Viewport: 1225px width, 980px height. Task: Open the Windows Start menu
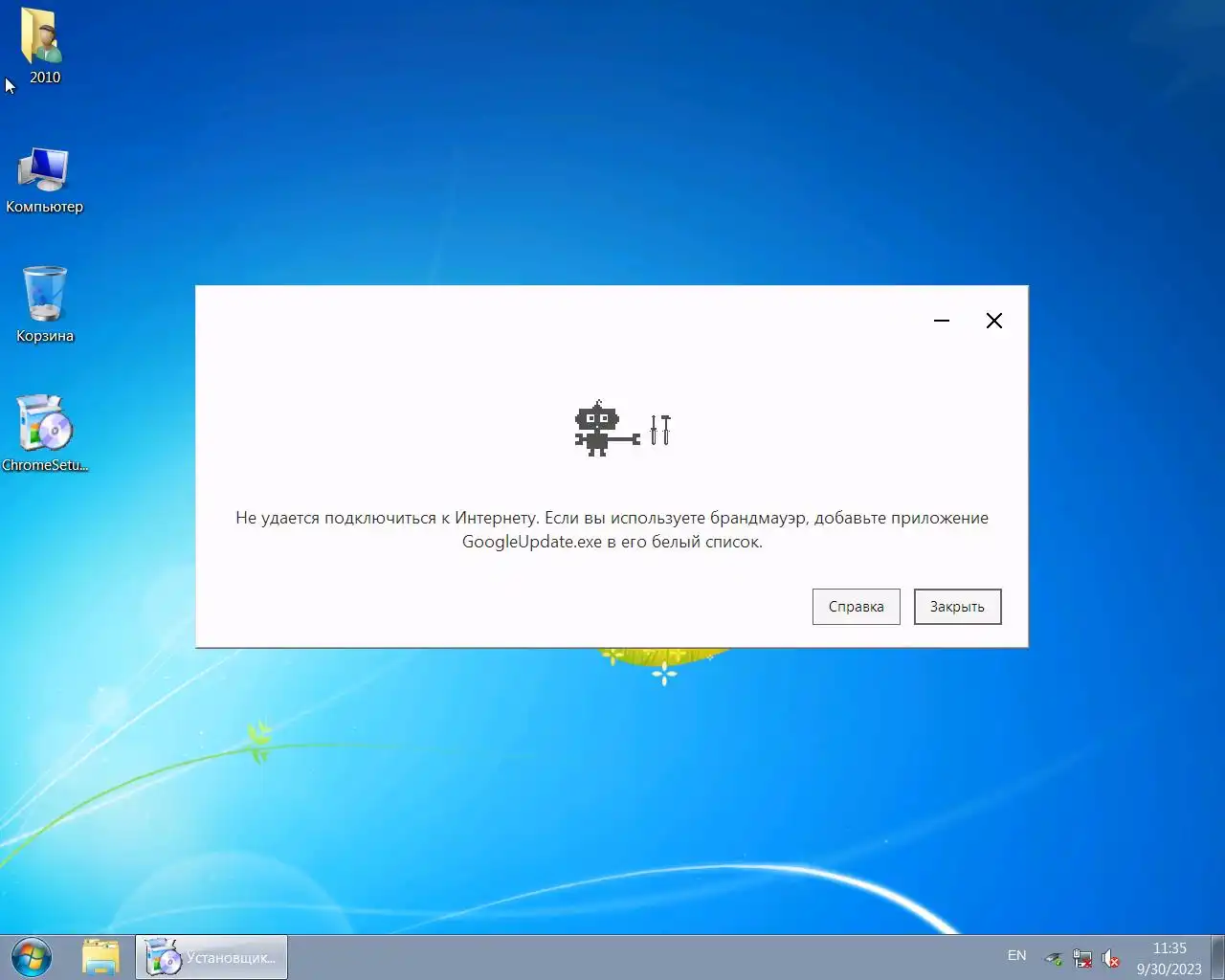(32, 957)
